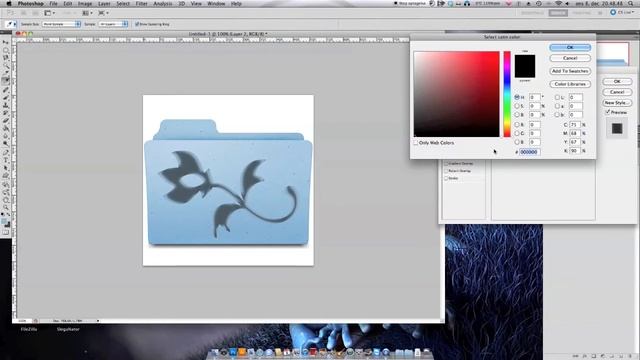
Task: Select the History Brush tool
Action: (6, 113)
